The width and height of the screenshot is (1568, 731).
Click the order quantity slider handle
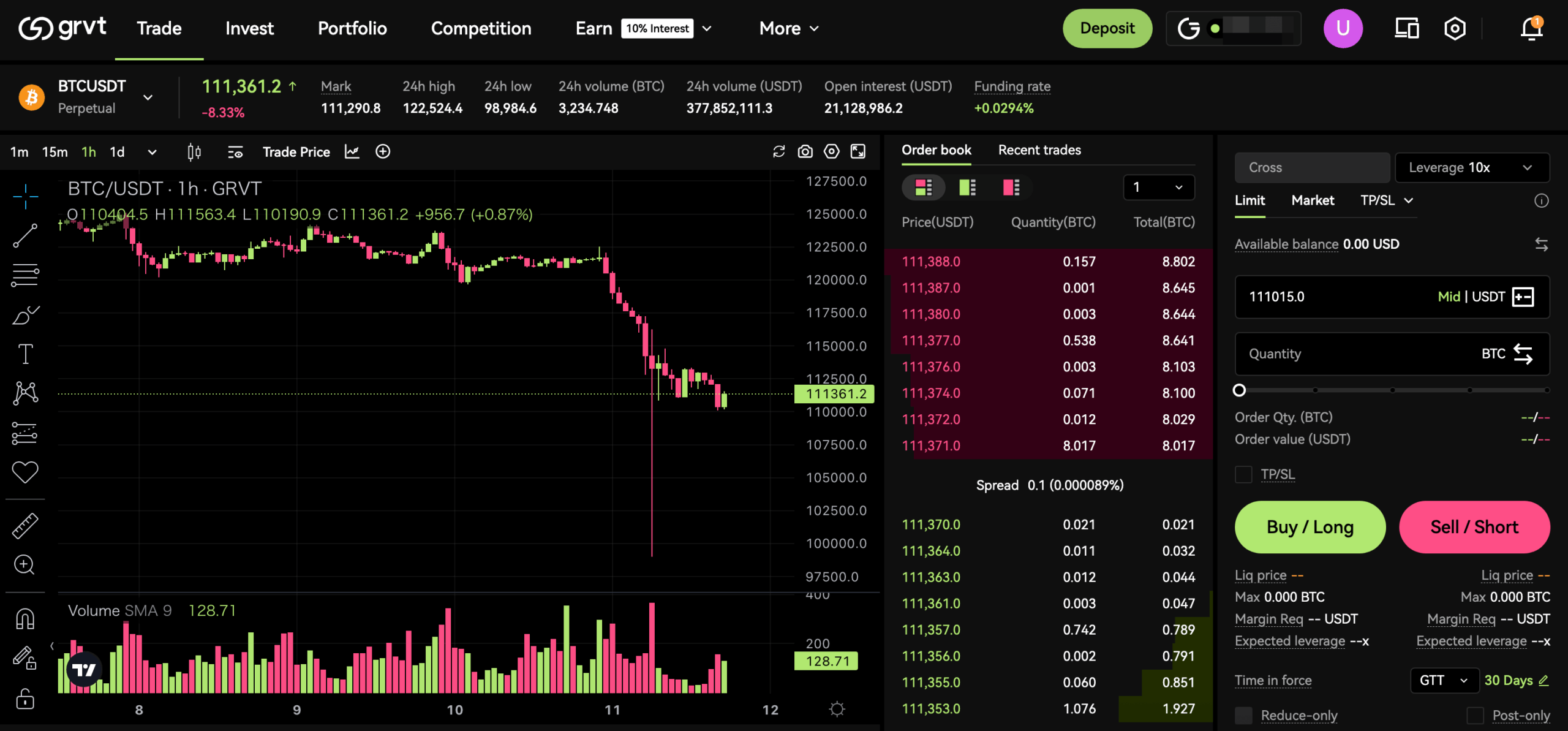pos(1239,390)
